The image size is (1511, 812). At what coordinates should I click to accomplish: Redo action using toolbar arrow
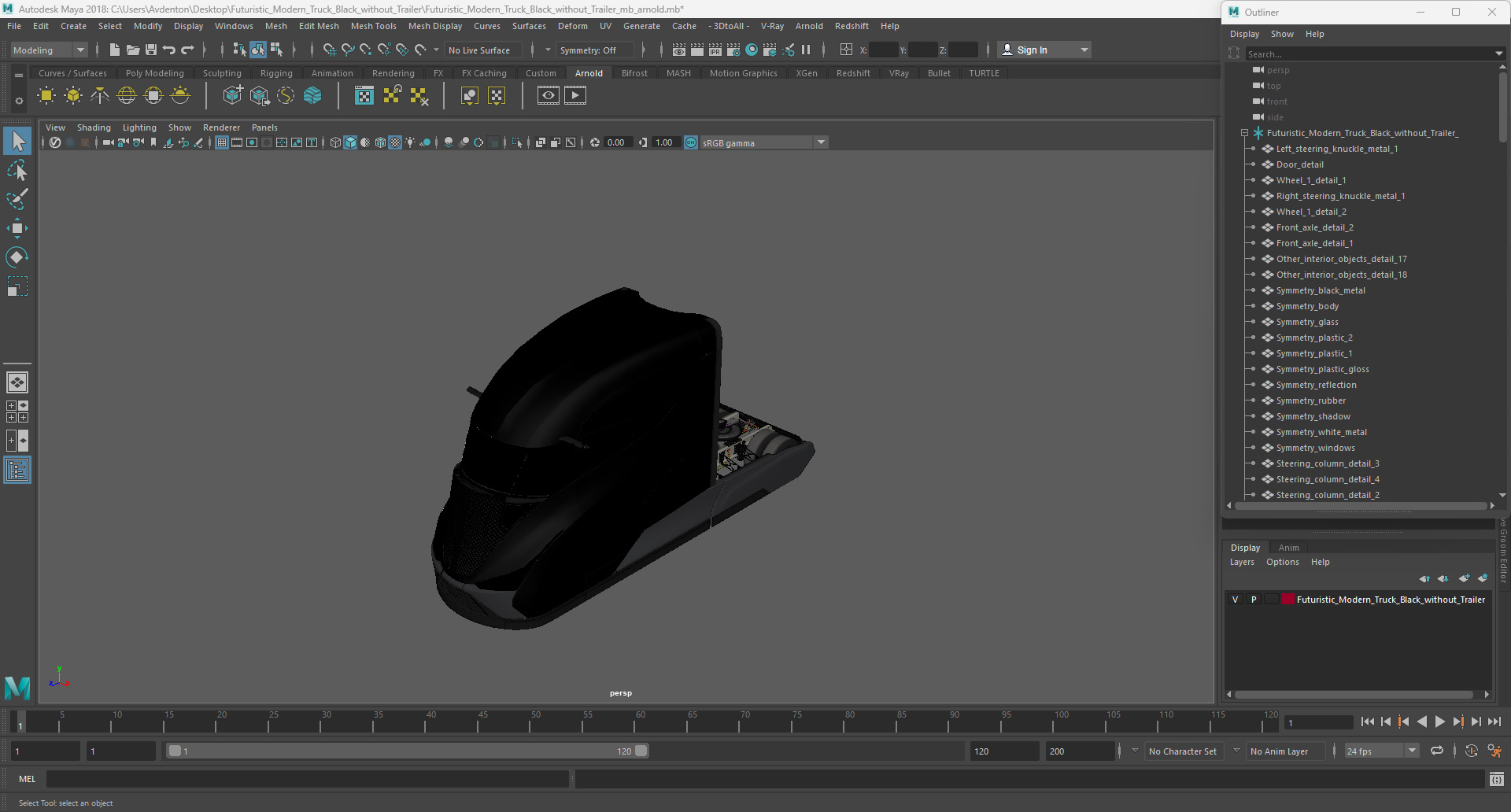[187, 50]
